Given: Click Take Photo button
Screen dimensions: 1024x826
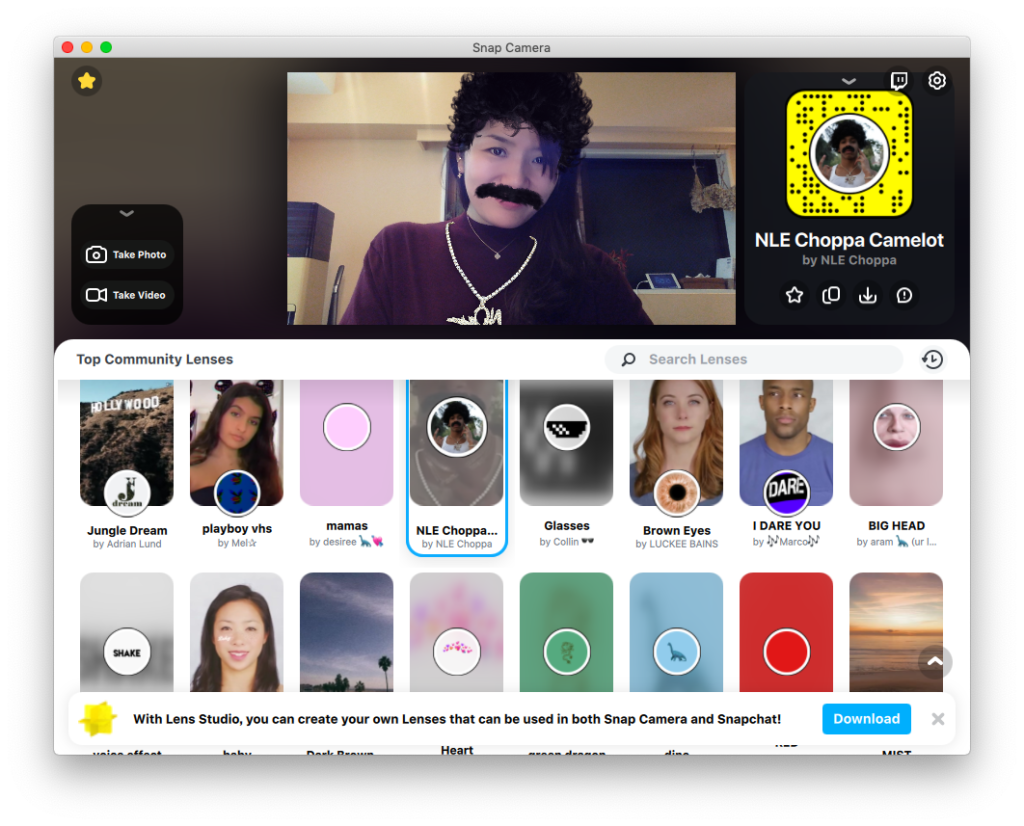Looking at the screenshot, I should (x=127, y=255).
